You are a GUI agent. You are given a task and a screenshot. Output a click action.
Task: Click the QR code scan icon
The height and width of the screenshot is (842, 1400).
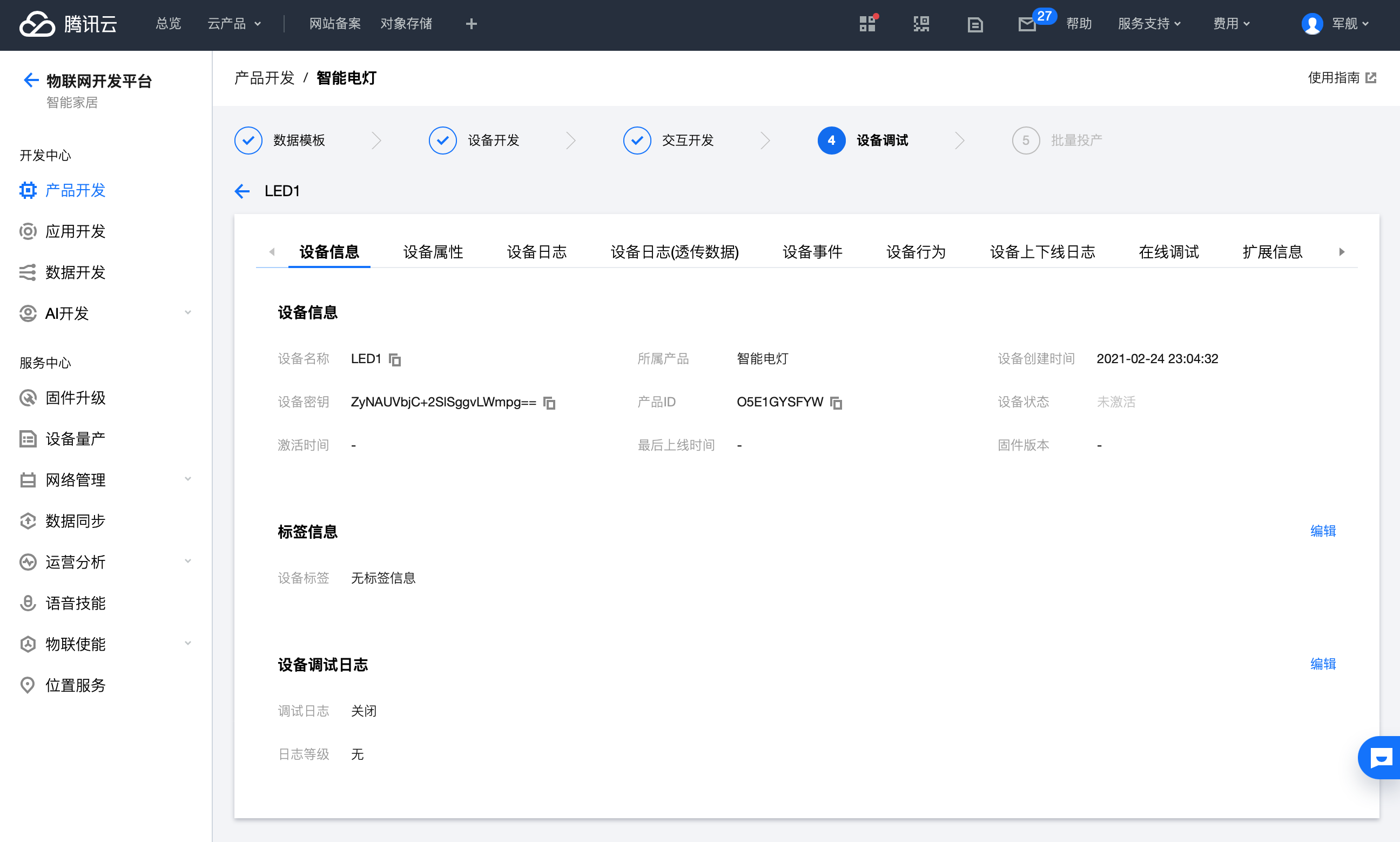coord(921,24)
